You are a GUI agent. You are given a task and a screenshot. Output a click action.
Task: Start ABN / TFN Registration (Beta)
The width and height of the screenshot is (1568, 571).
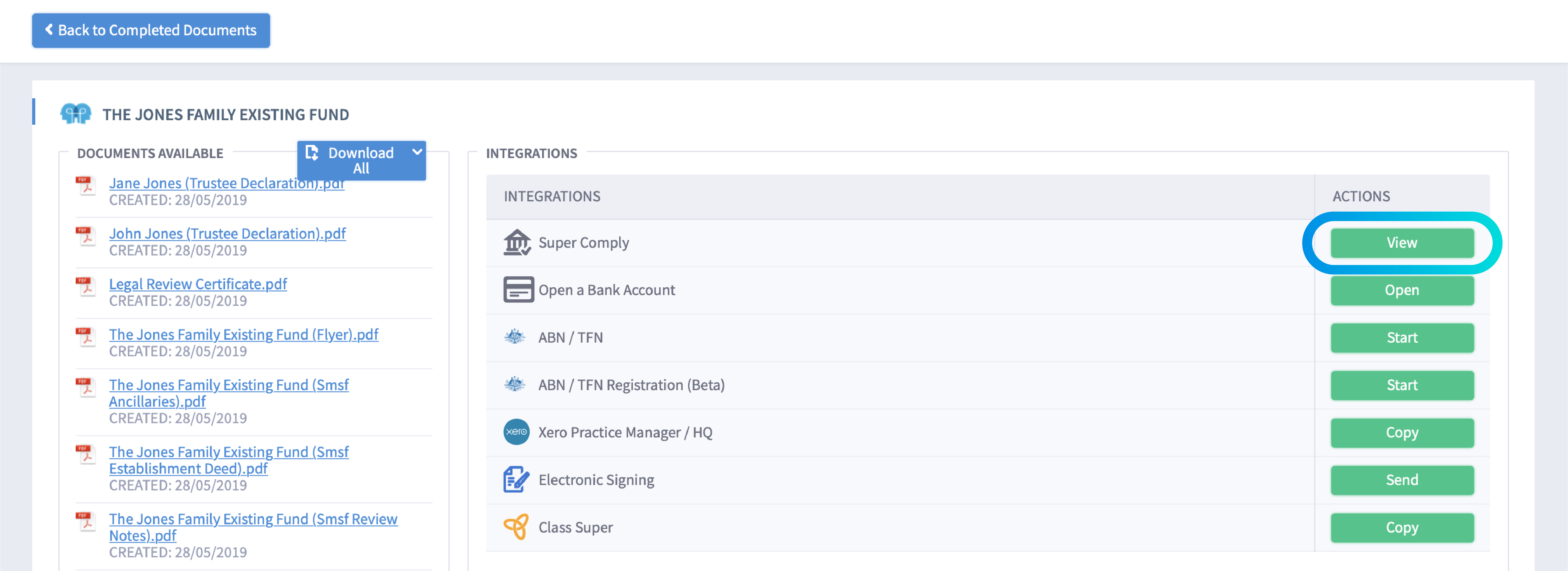pyautogui.click(x=1402, y=385)
